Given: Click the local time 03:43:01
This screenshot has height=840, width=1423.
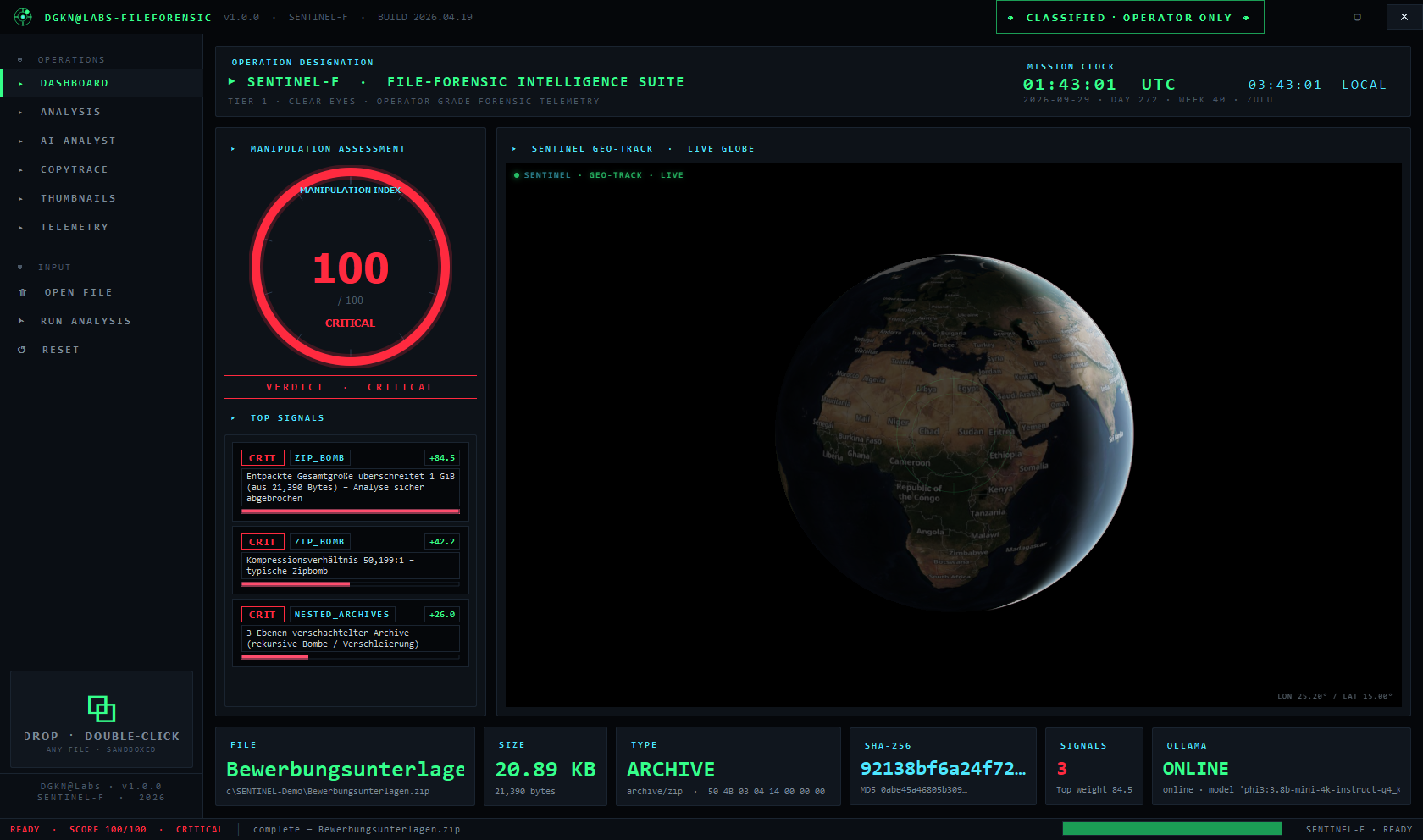Looking at the screenshot, I should 1285,85.
